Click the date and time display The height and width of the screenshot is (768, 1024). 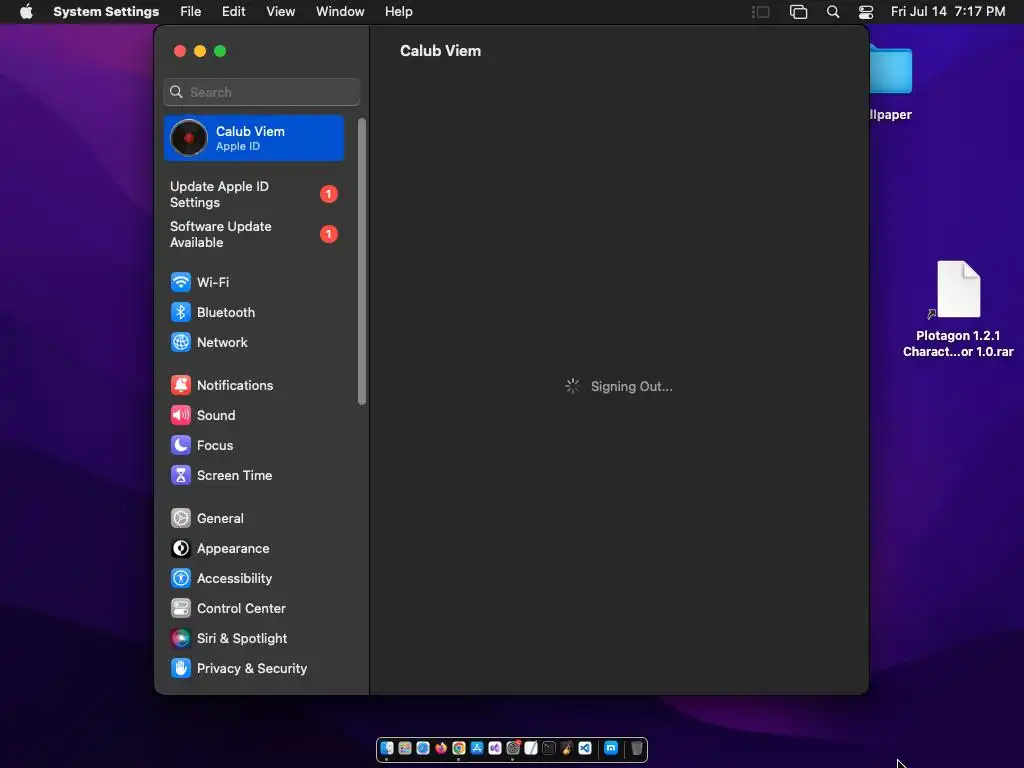(x=948, y=12)
